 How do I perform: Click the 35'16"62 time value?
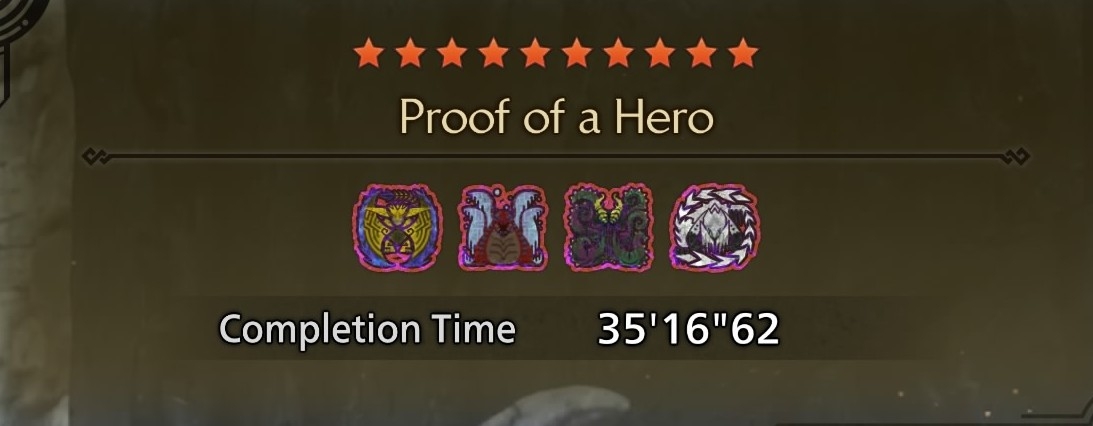[x=688, y=329]
